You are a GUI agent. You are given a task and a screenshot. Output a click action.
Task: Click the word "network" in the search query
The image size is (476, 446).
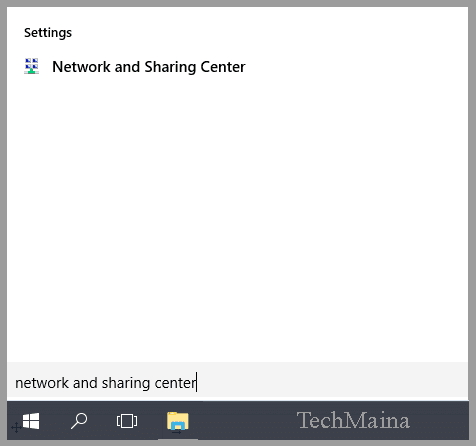[x=42, y=383]
